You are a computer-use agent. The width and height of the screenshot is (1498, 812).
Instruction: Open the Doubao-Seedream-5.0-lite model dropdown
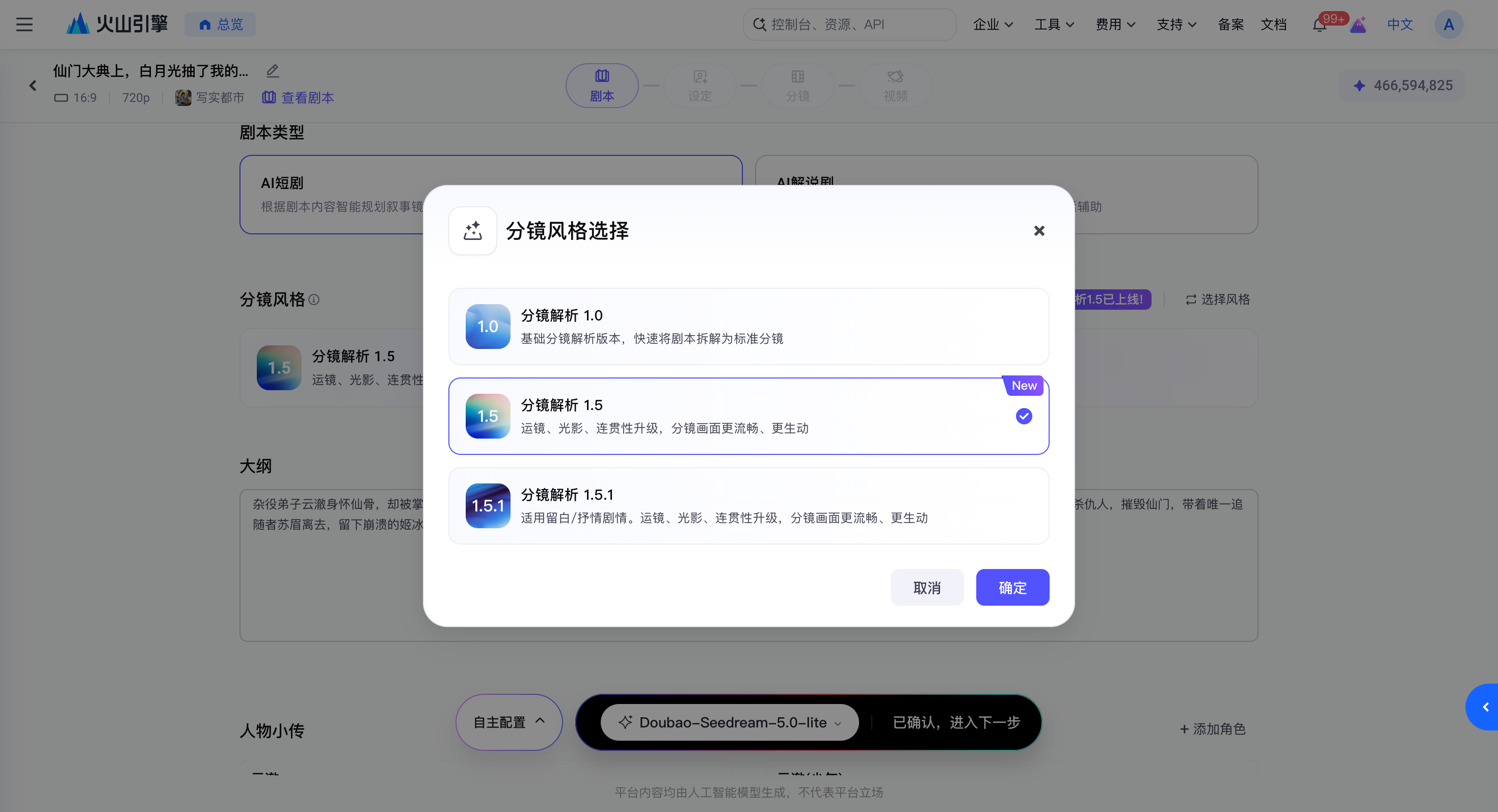click(729, 722)
